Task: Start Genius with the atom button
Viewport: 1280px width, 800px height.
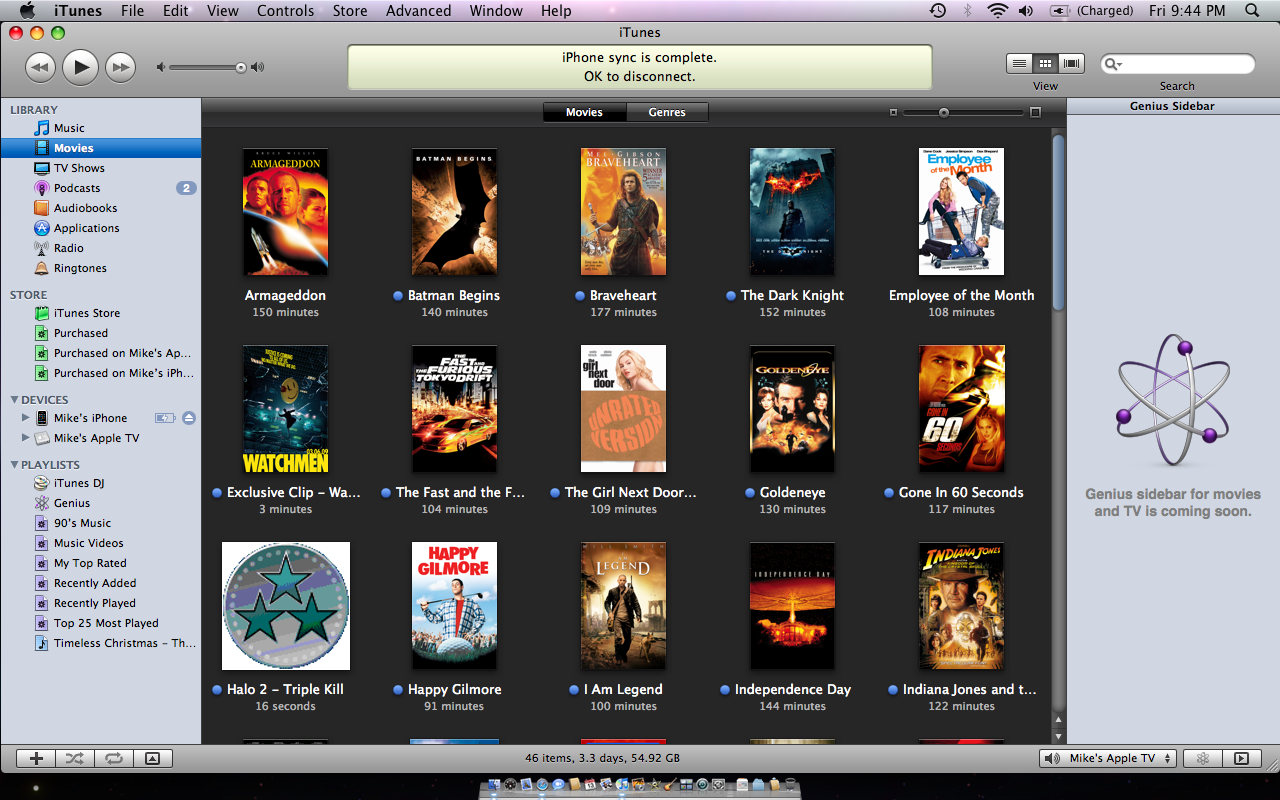Action: [1204, 758]
